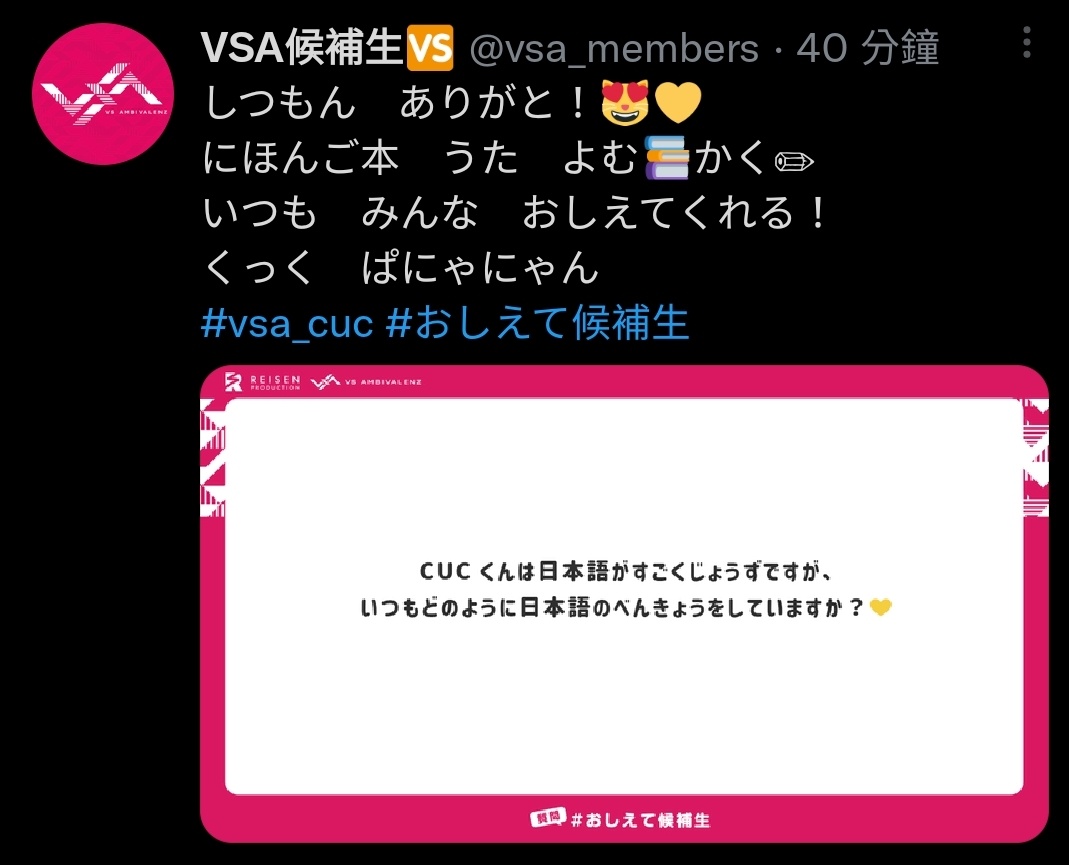Click the Reisen Production logo in image
Image resolution: width=1069 pixels, height=865 pixels.
coord(262,382)
